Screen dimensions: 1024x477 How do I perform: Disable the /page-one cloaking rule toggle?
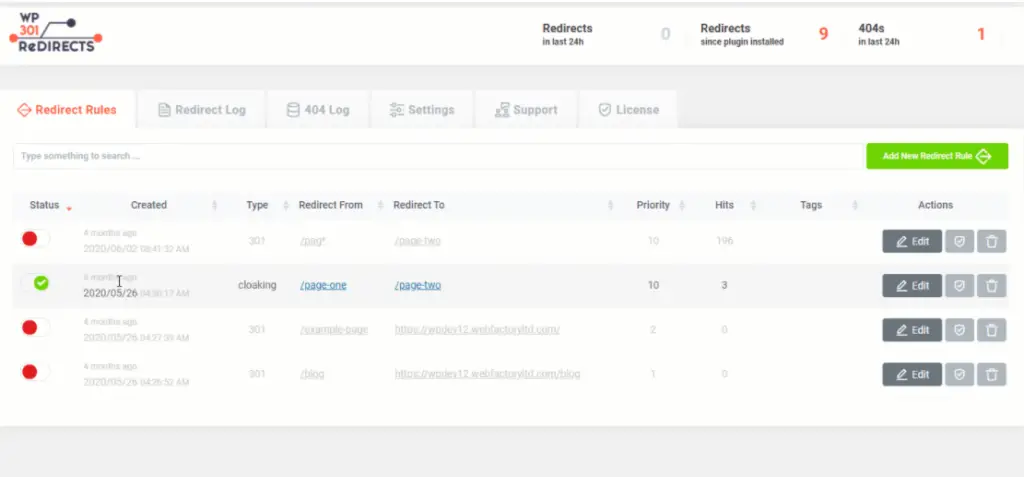coord(35,284)
